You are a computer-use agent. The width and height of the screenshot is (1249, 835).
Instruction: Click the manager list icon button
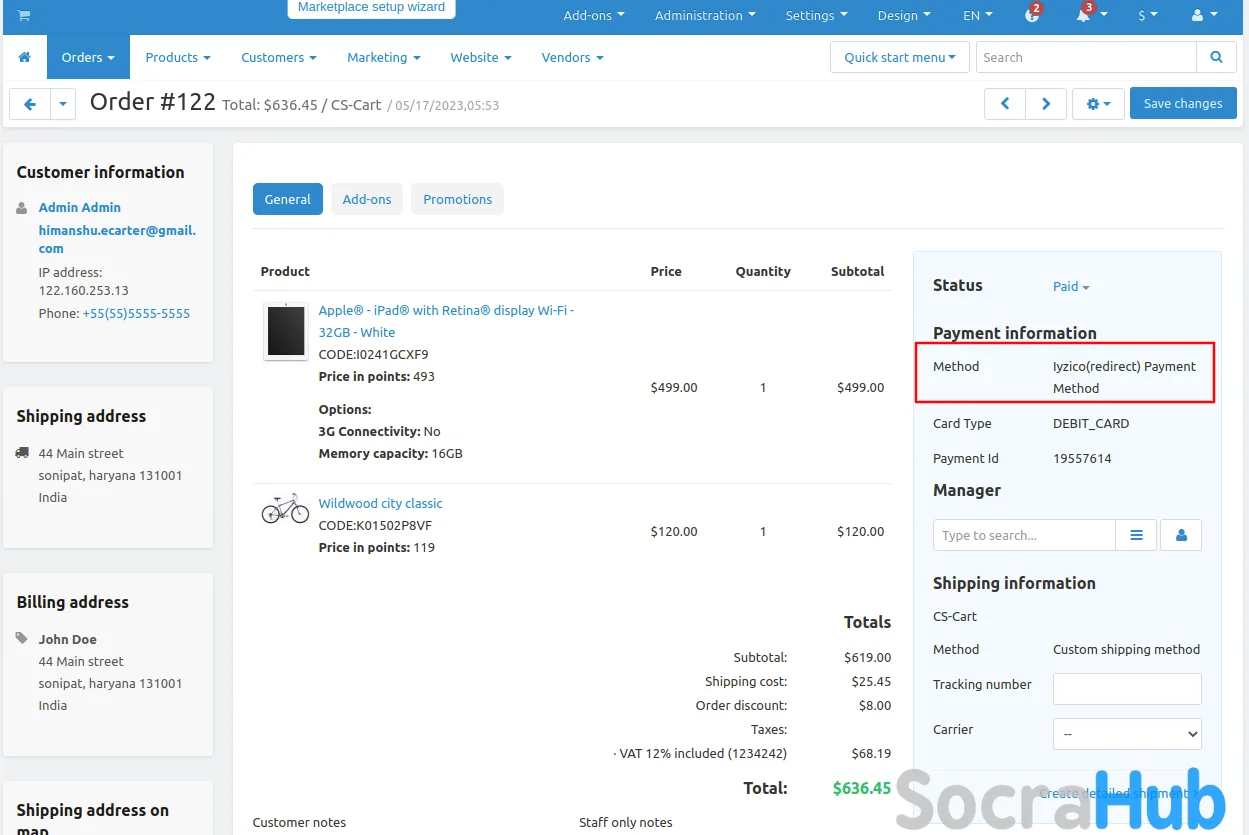pos(1136,536)
